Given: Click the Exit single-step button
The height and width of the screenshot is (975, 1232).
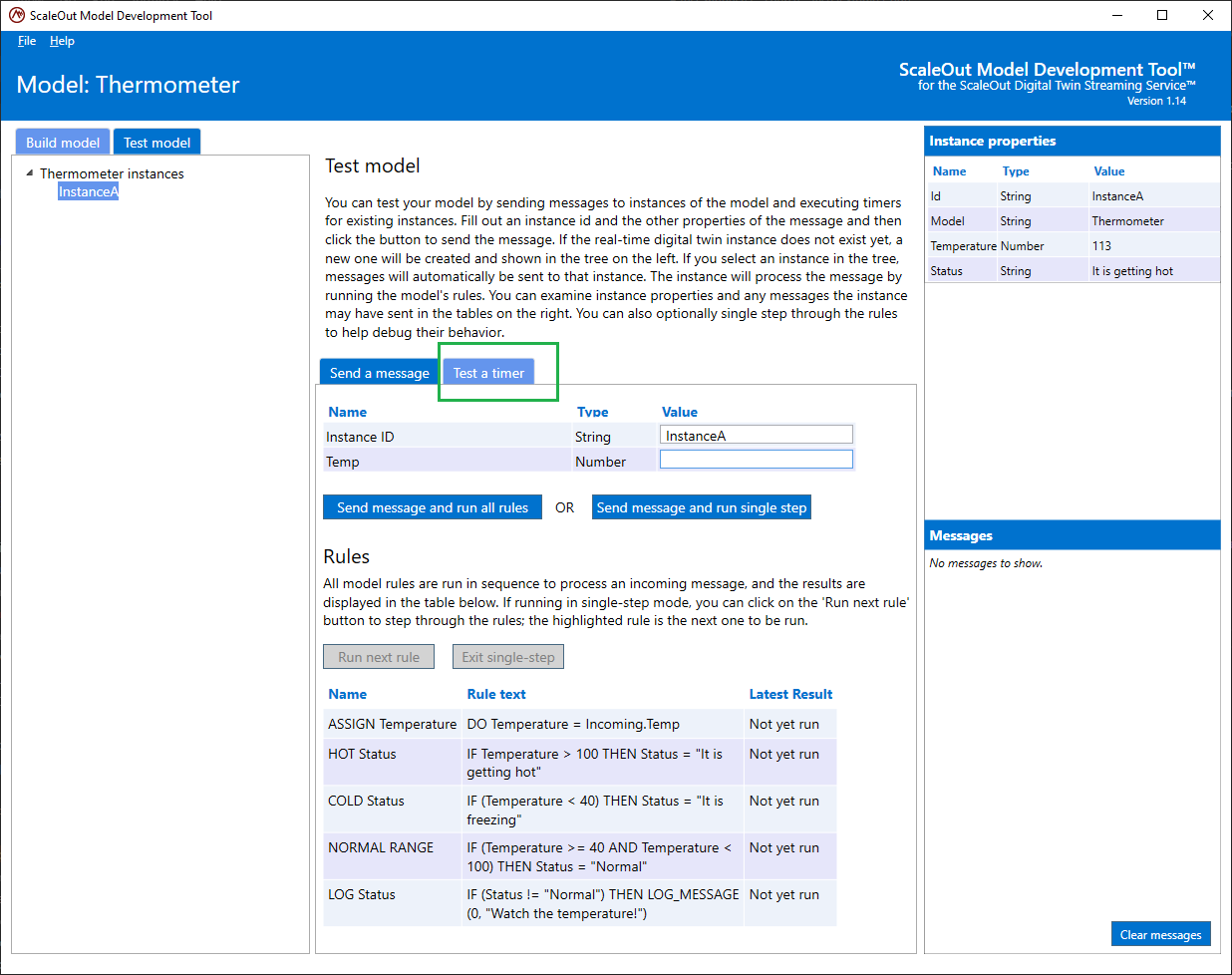Looking at the screenshot, I should tap(508, 657).
